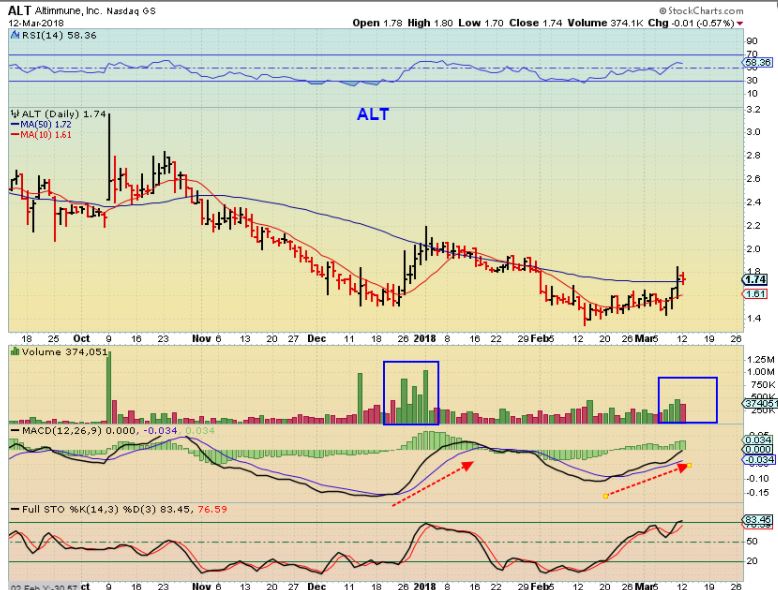The image size is (778, 590).
Task: Click the red down-arrow change indicator
Action: 740,23
